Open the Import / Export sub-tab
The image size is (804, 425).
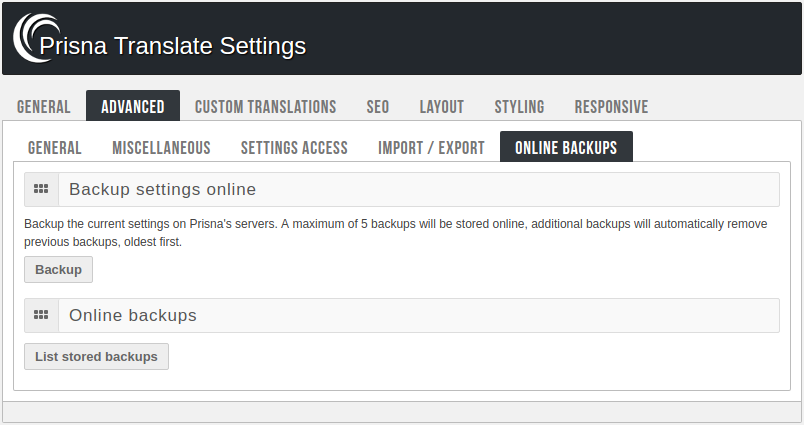tap(431, 148)
